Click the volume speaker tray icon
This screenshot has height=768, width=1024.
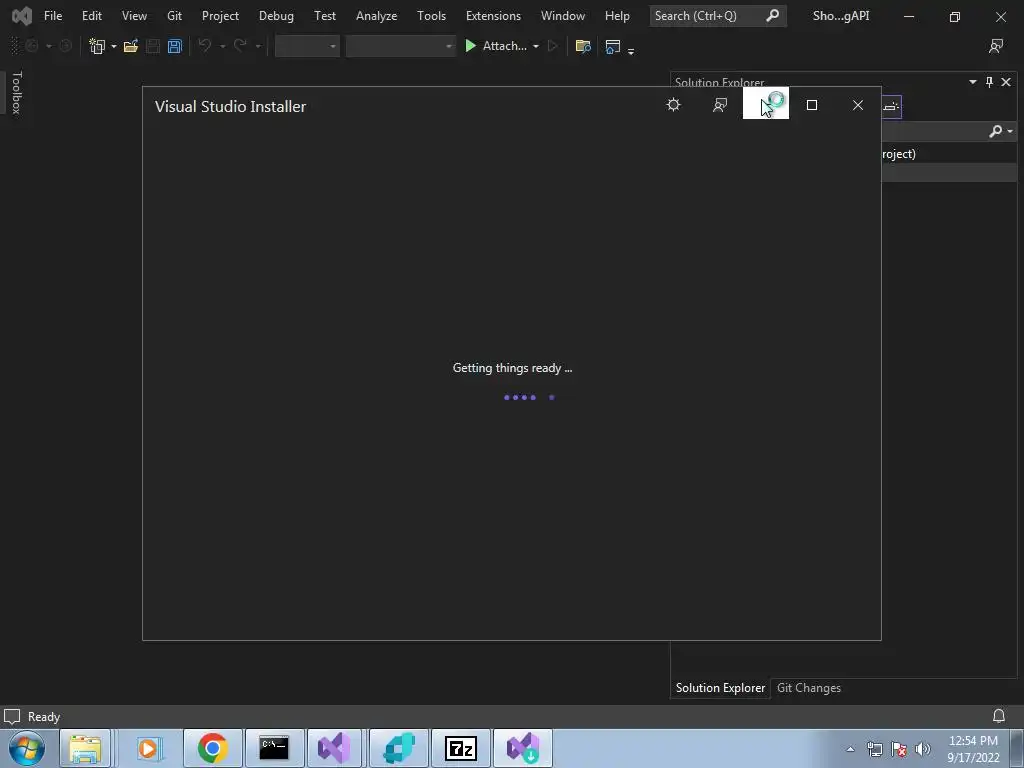(922, 749)
